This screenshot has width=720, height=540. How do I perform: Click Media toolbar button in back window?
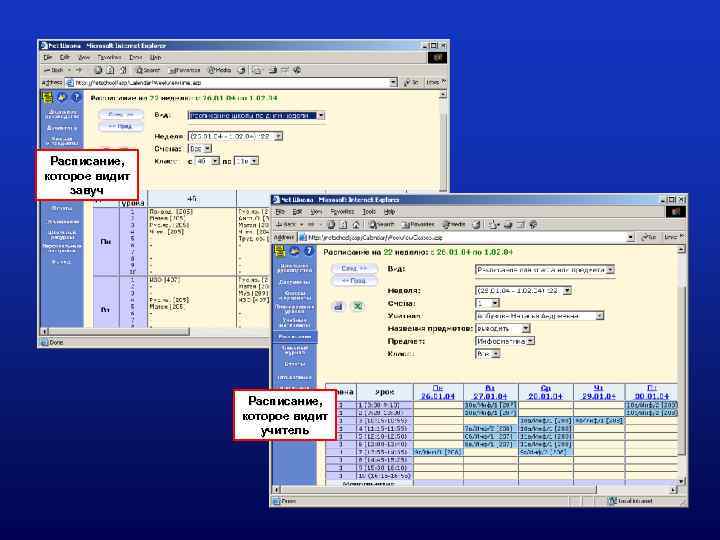[219, 70]
